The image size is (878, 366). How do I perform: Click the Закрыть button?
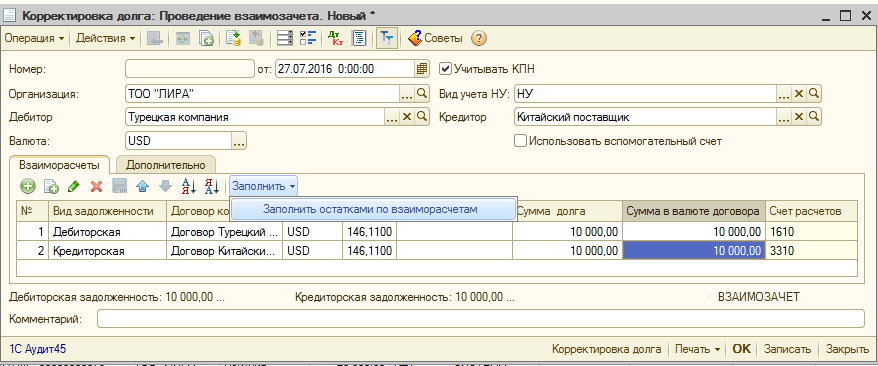click(x=848, y=349)
